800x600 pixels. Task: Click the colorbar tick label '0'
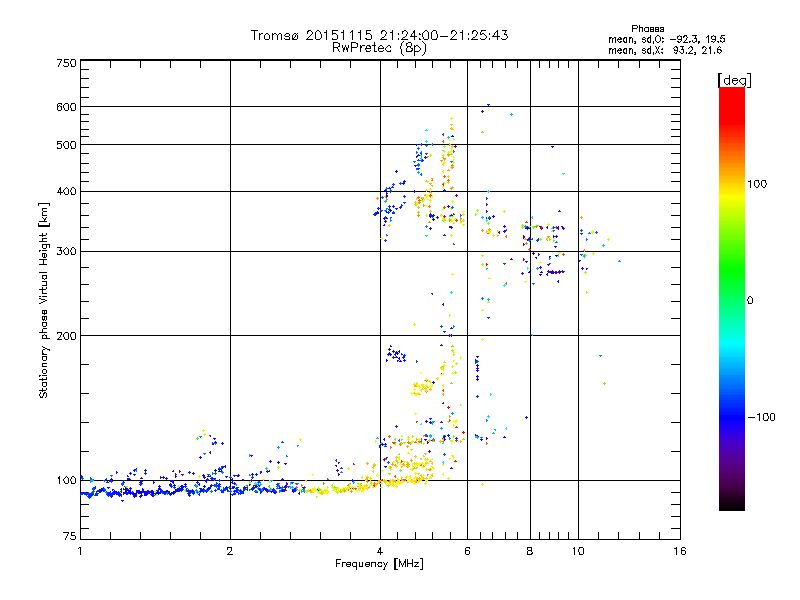[x=750, y=301]
